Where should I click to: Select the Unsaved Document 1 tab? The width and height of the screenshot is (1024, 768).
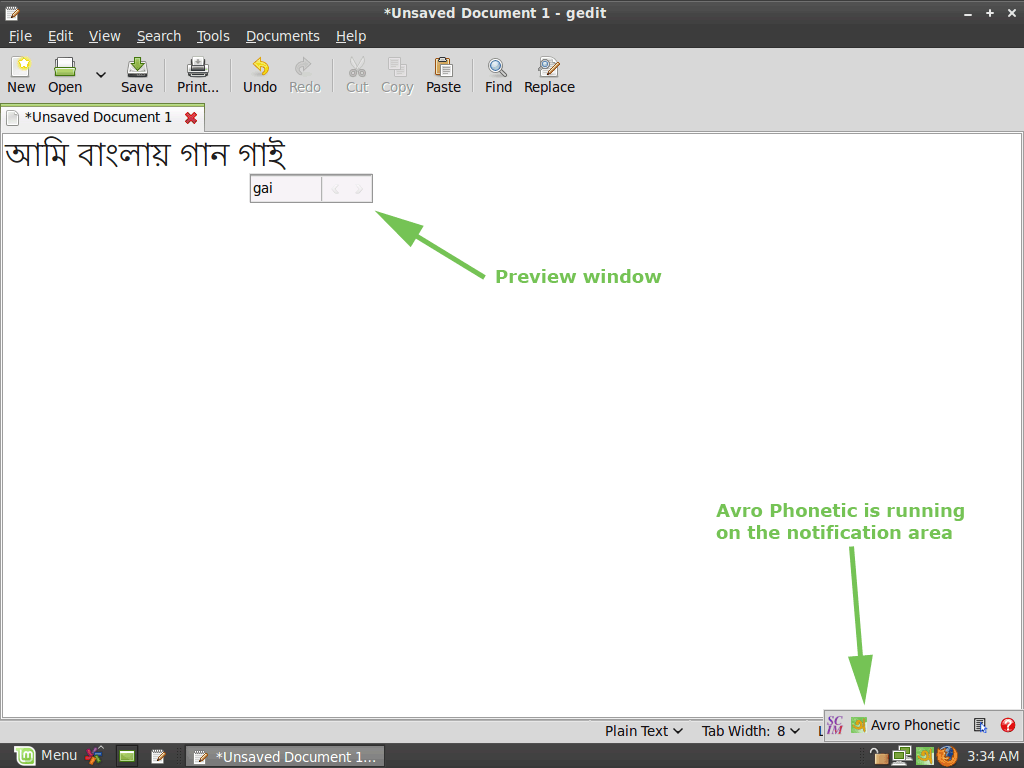click(x=97, y=117)
